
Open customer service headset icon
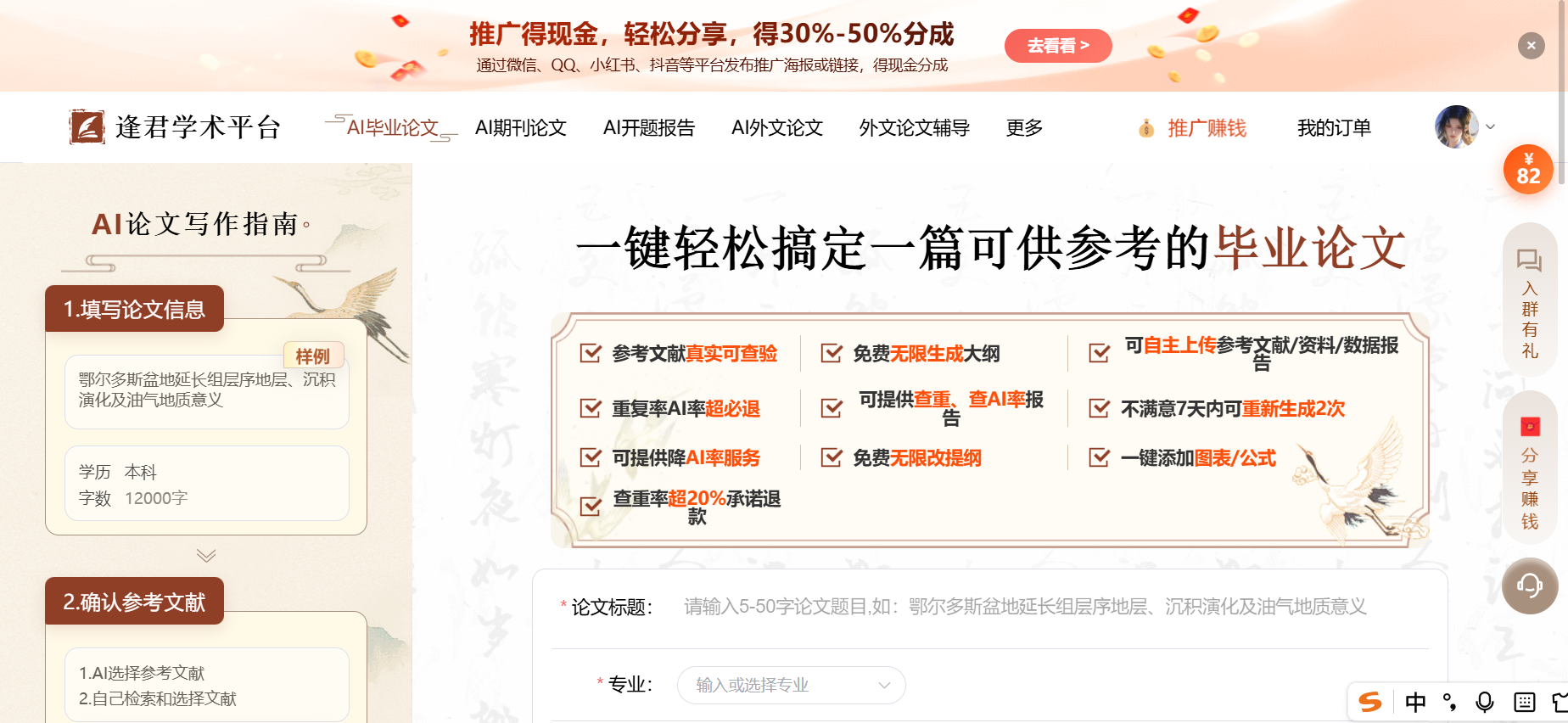click(1530, 586)
